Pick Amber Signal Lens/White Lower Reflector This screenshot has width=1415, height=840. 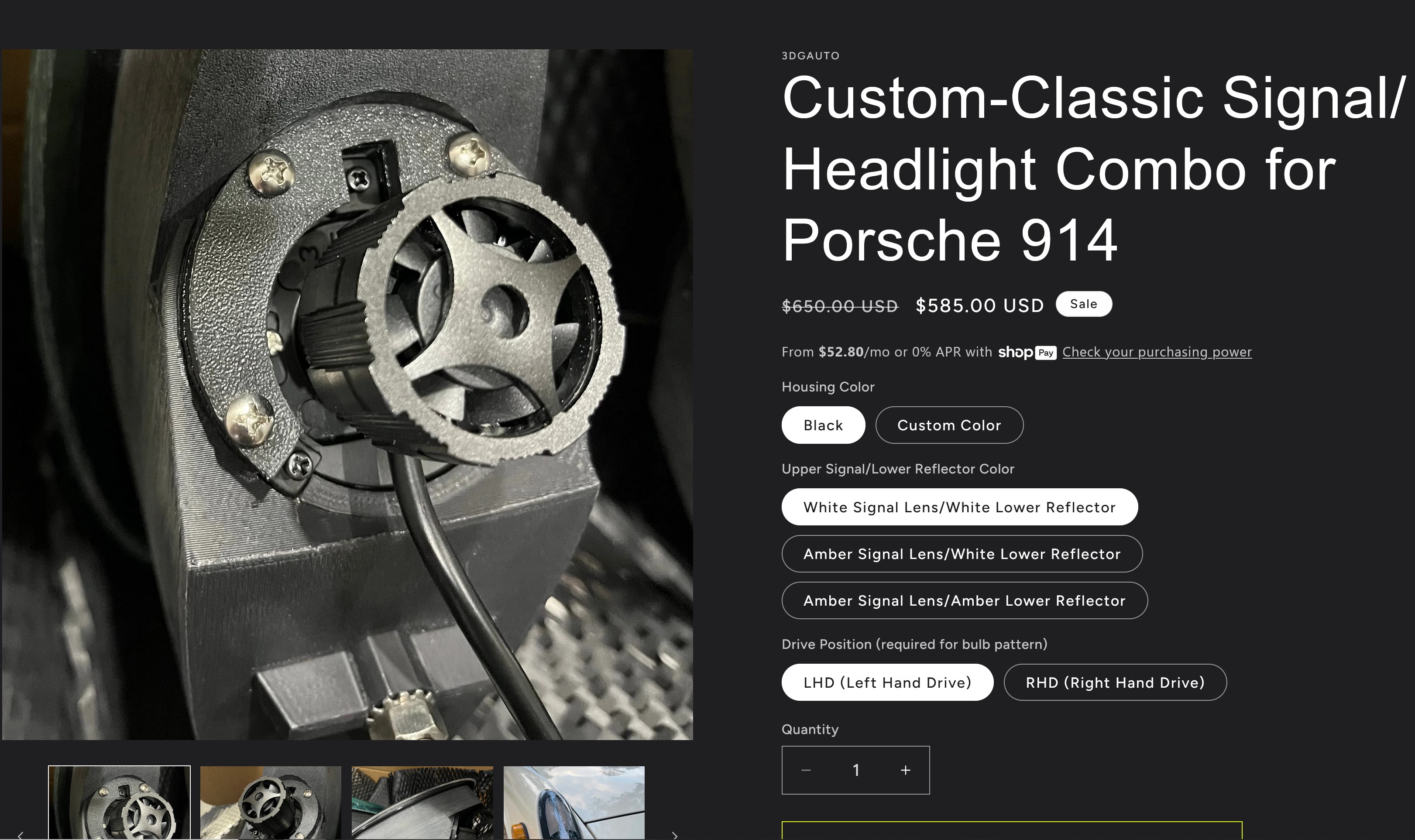pos(961,554)
